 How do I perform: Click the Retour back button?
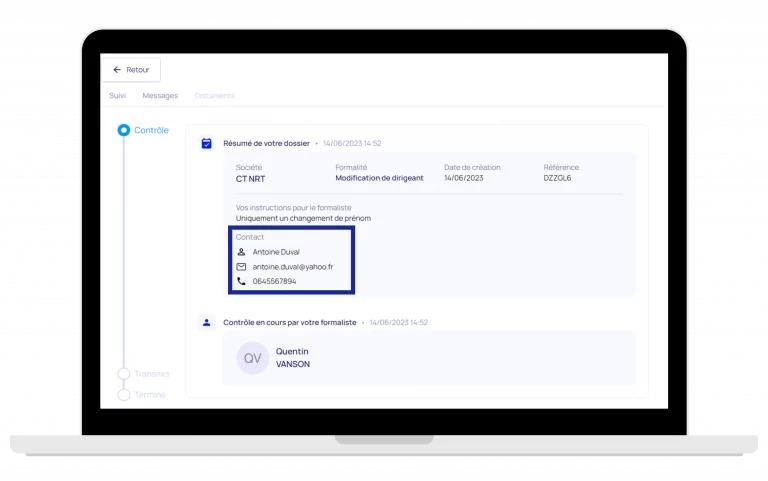131,70
